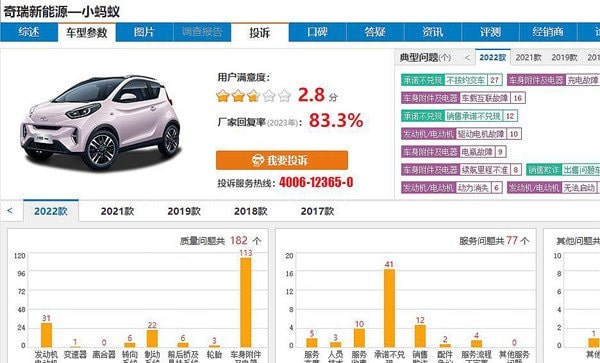The width and height of the screenshot is (600, 363).
Task: Click the 我要投诉 complaint button
Action: (282, 160)
